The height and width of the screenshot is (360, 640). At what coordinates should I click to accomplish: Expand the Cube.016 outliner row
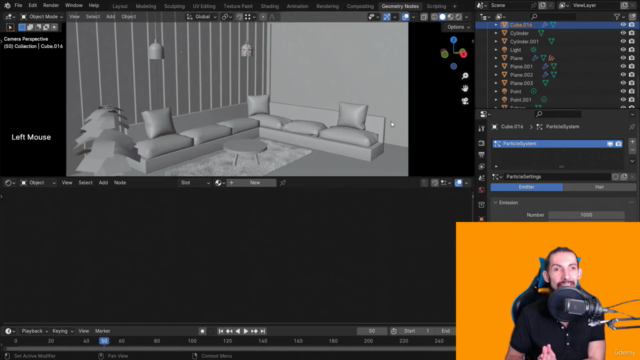click(x=496, y=25)
